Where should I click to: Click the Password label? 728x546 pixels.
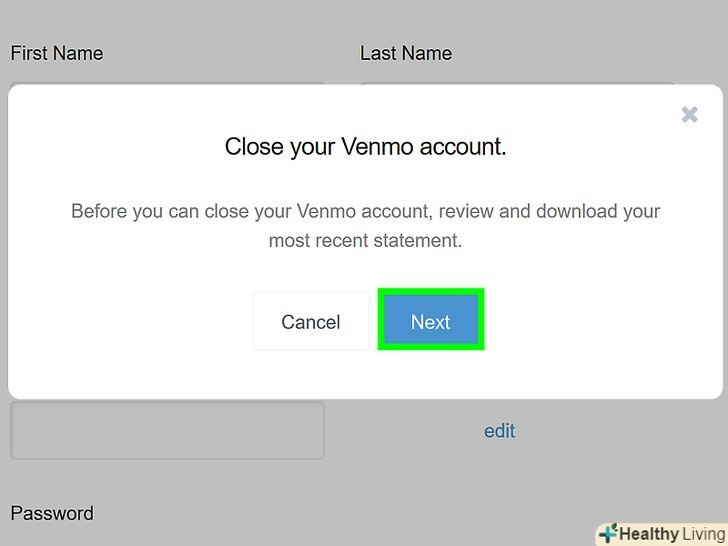[x=52, y=513]
